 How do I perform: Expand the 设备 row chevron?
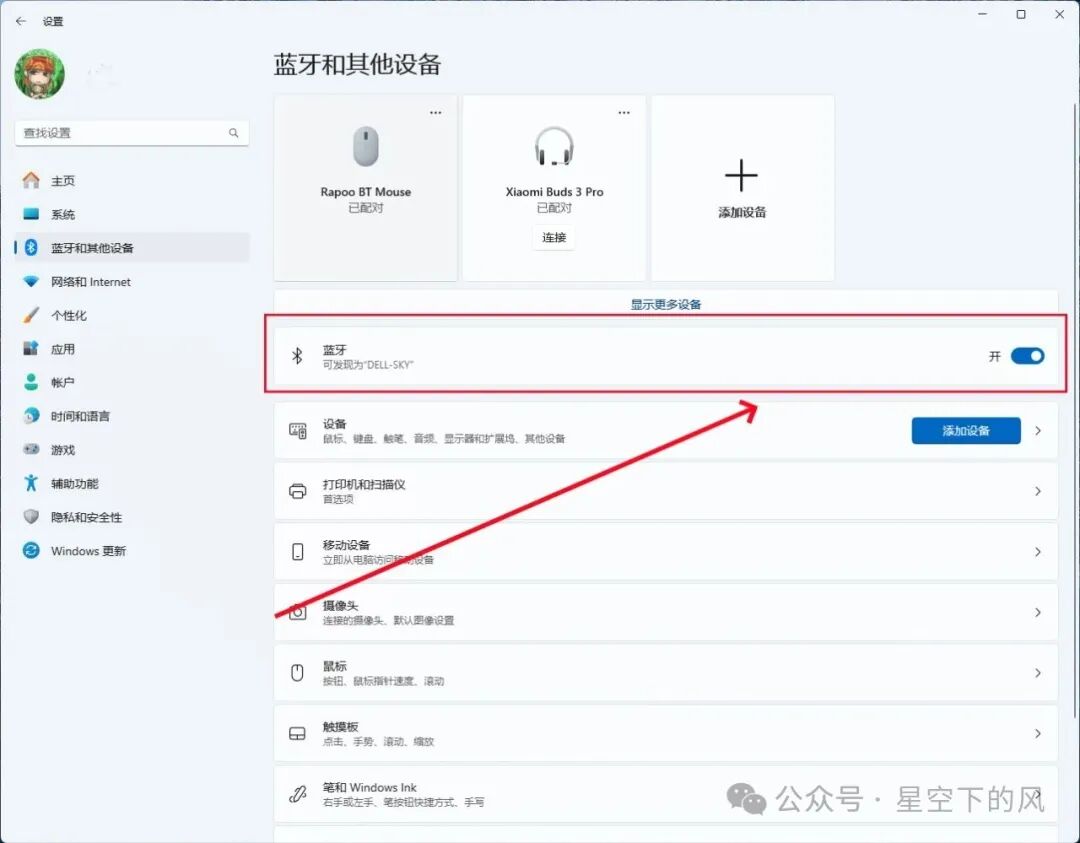(x=1037, y=430)
